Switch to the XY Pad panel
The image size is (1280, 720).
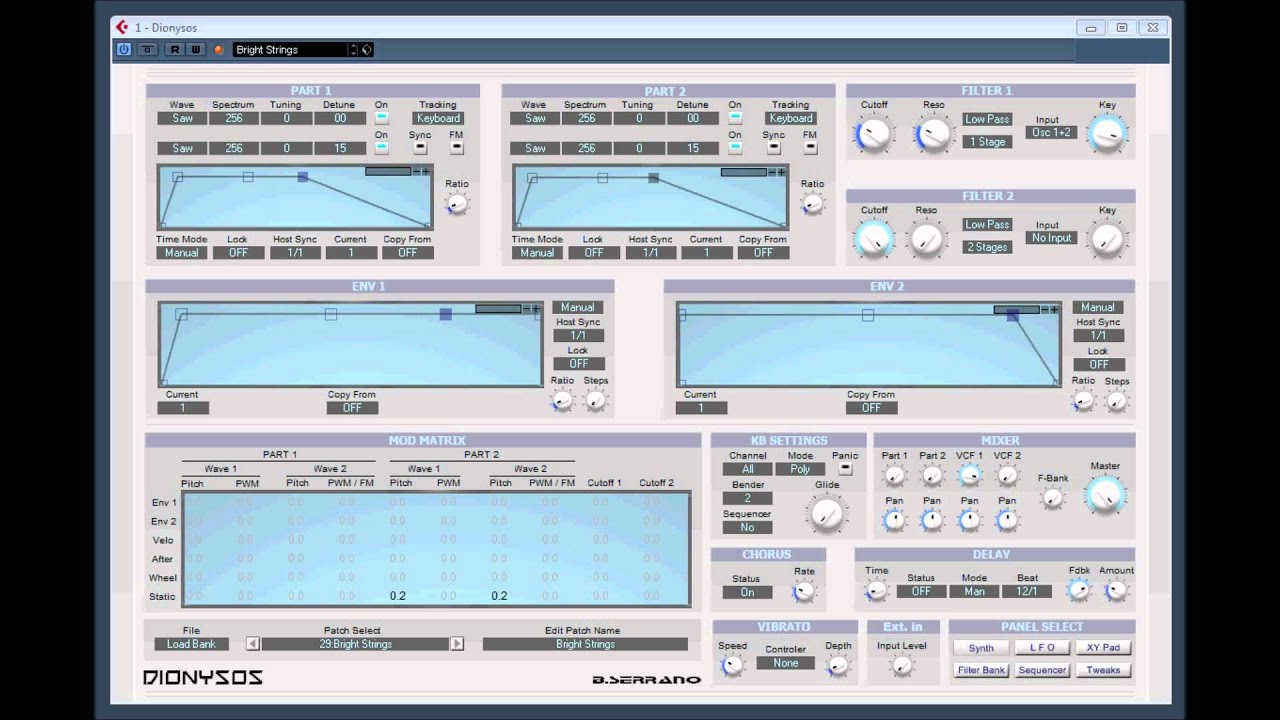(1103, 648)
